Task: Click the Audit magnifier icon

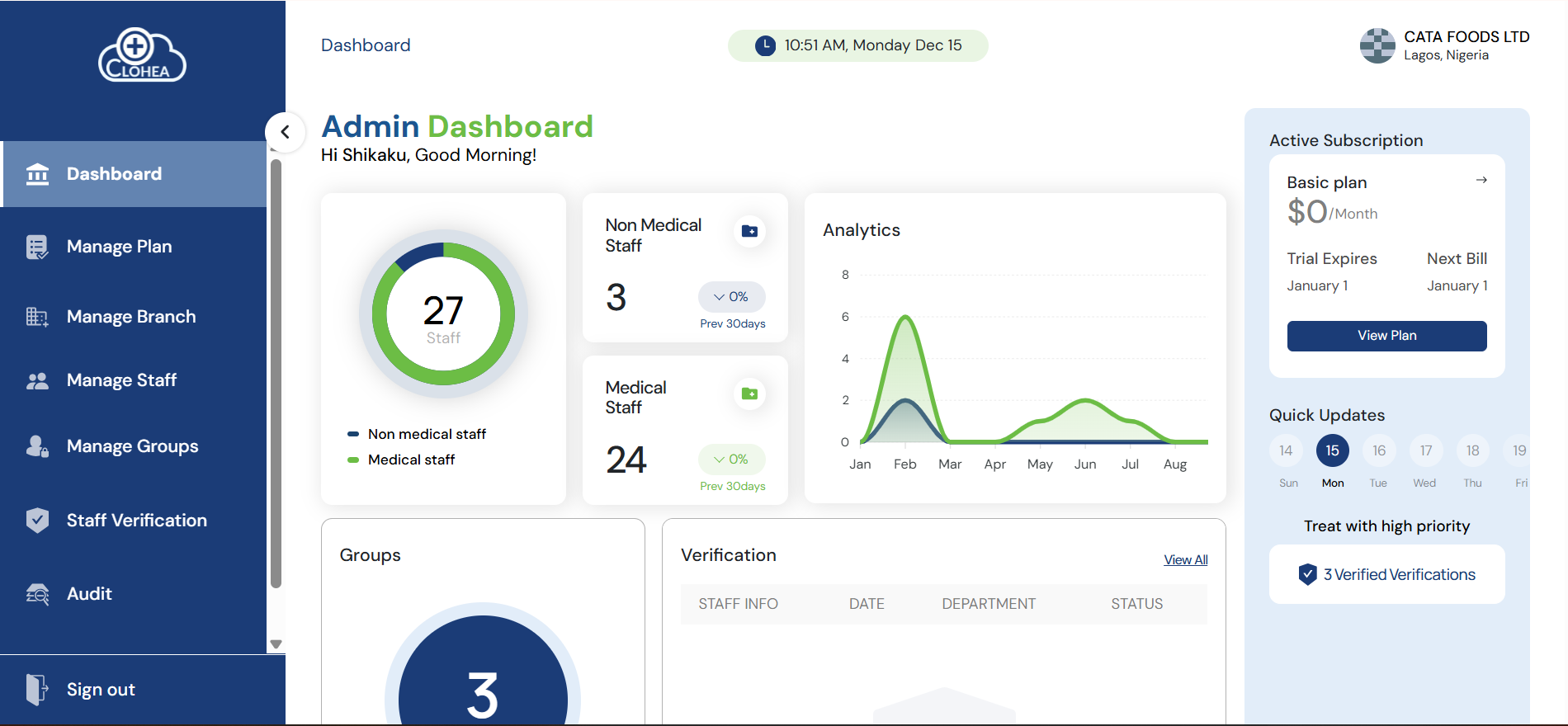Action: coord(37,594)
